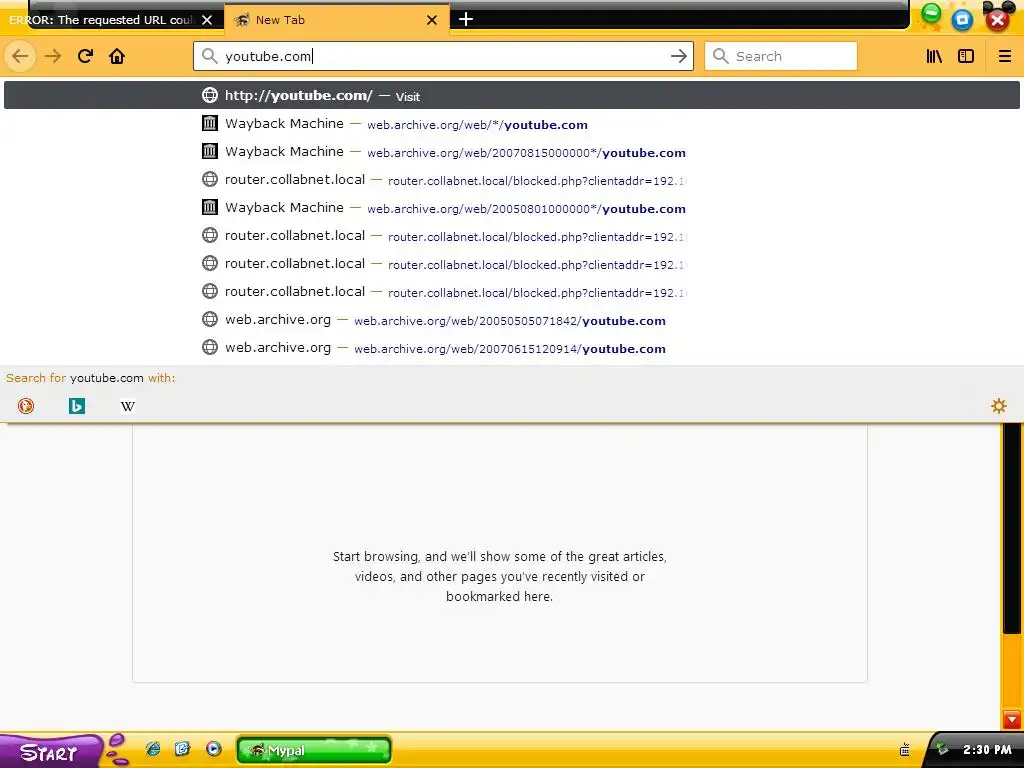Close the New Tab tab

click(432, 20)
